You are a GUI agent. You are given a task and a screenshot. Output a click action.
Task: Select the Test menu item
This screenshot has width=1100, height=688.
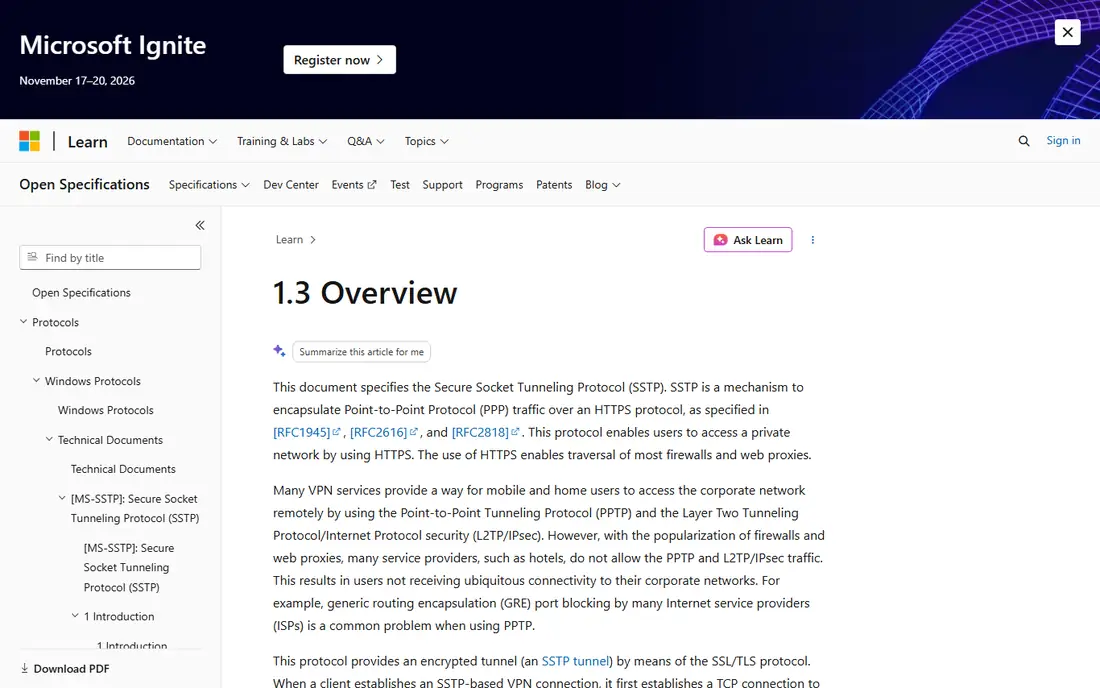click(400, 184)
